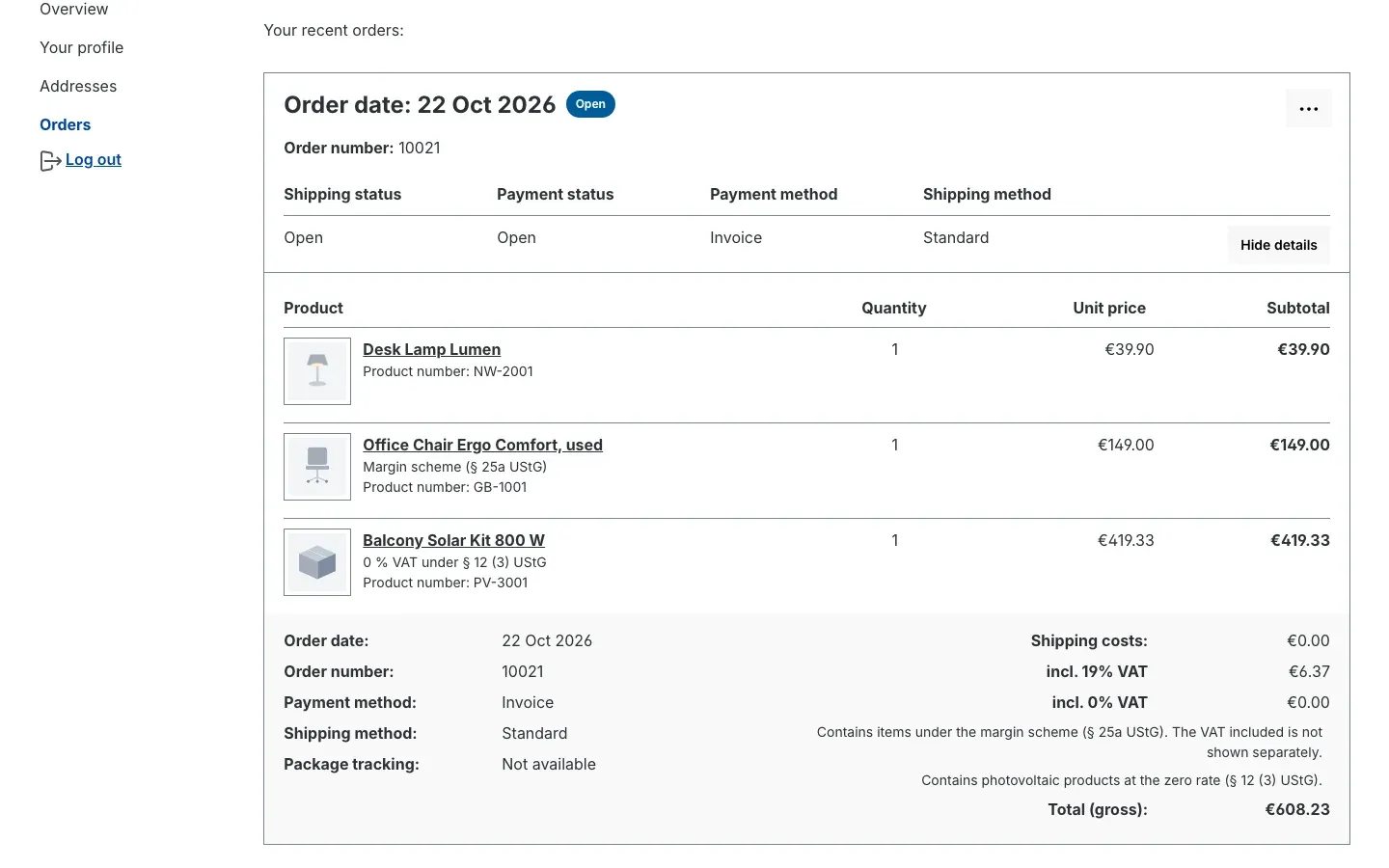This screenshot has height=868, width=1389.
Task: Click the Total (gross) amount €608.23
Action: (x=1297, y=810)
